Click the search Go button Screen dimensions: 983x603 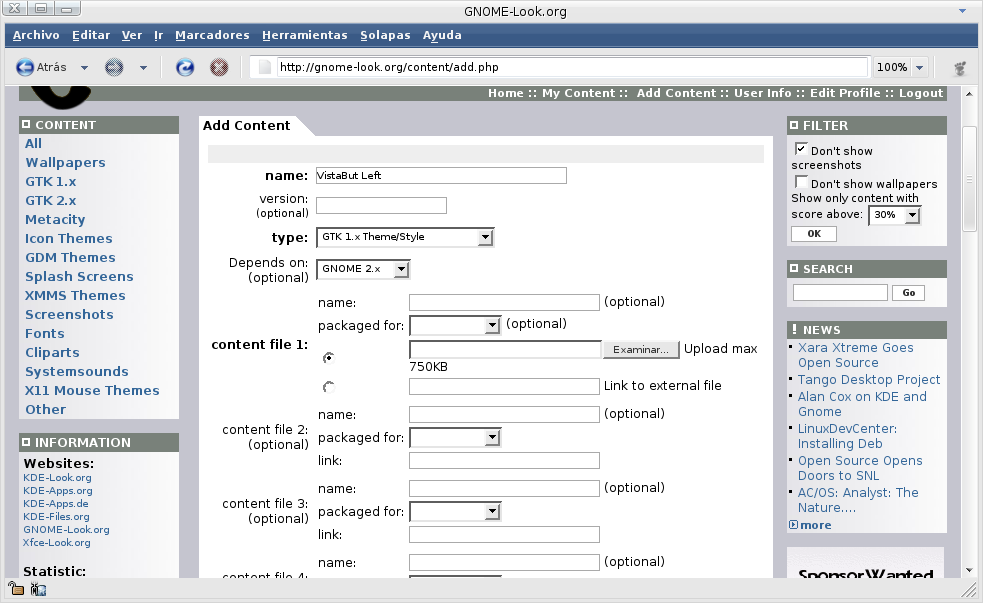(x=908, y=293)
